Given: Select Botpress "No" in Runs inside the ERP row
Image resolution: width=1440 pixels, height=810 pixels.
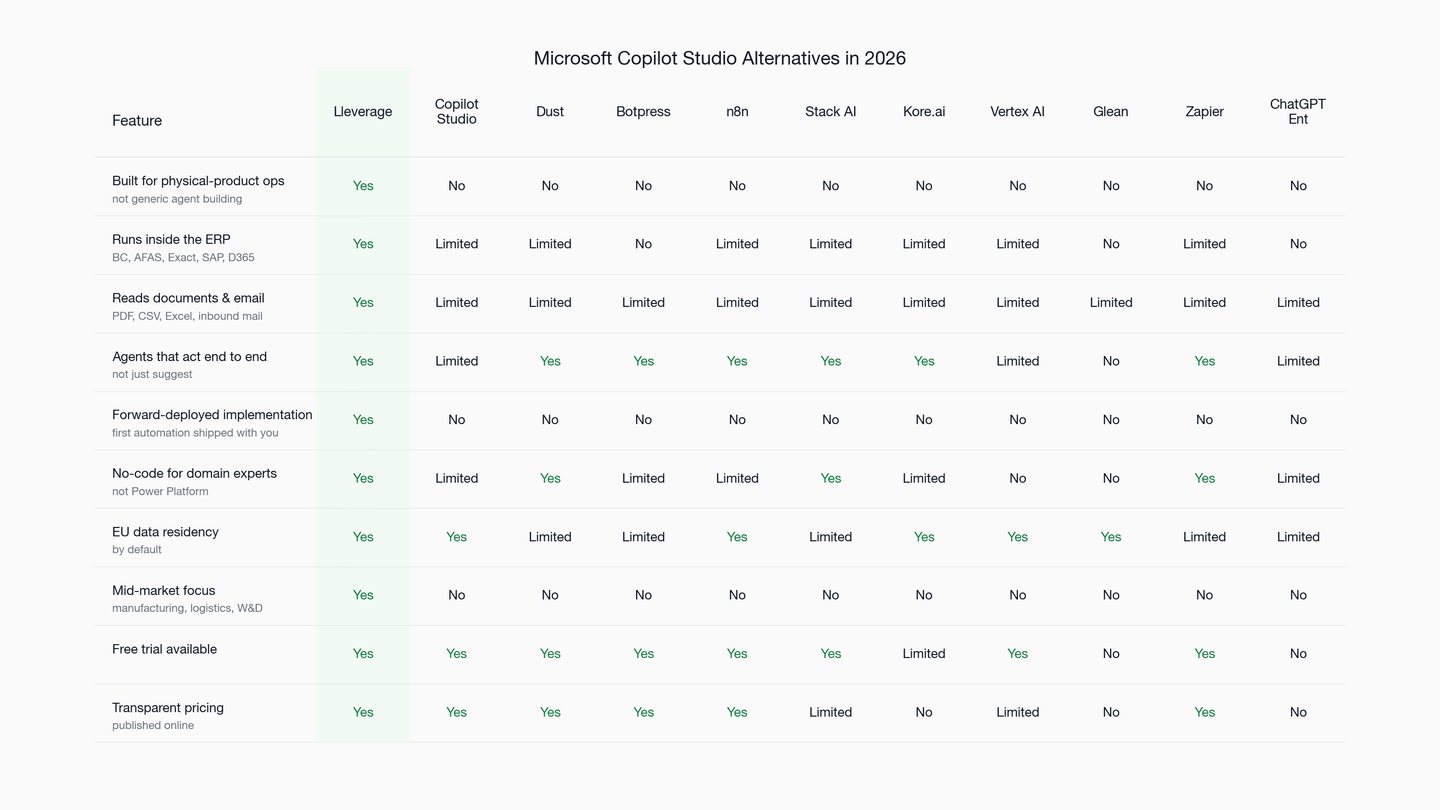Looking at the screenshot, I should click(643, 244).
